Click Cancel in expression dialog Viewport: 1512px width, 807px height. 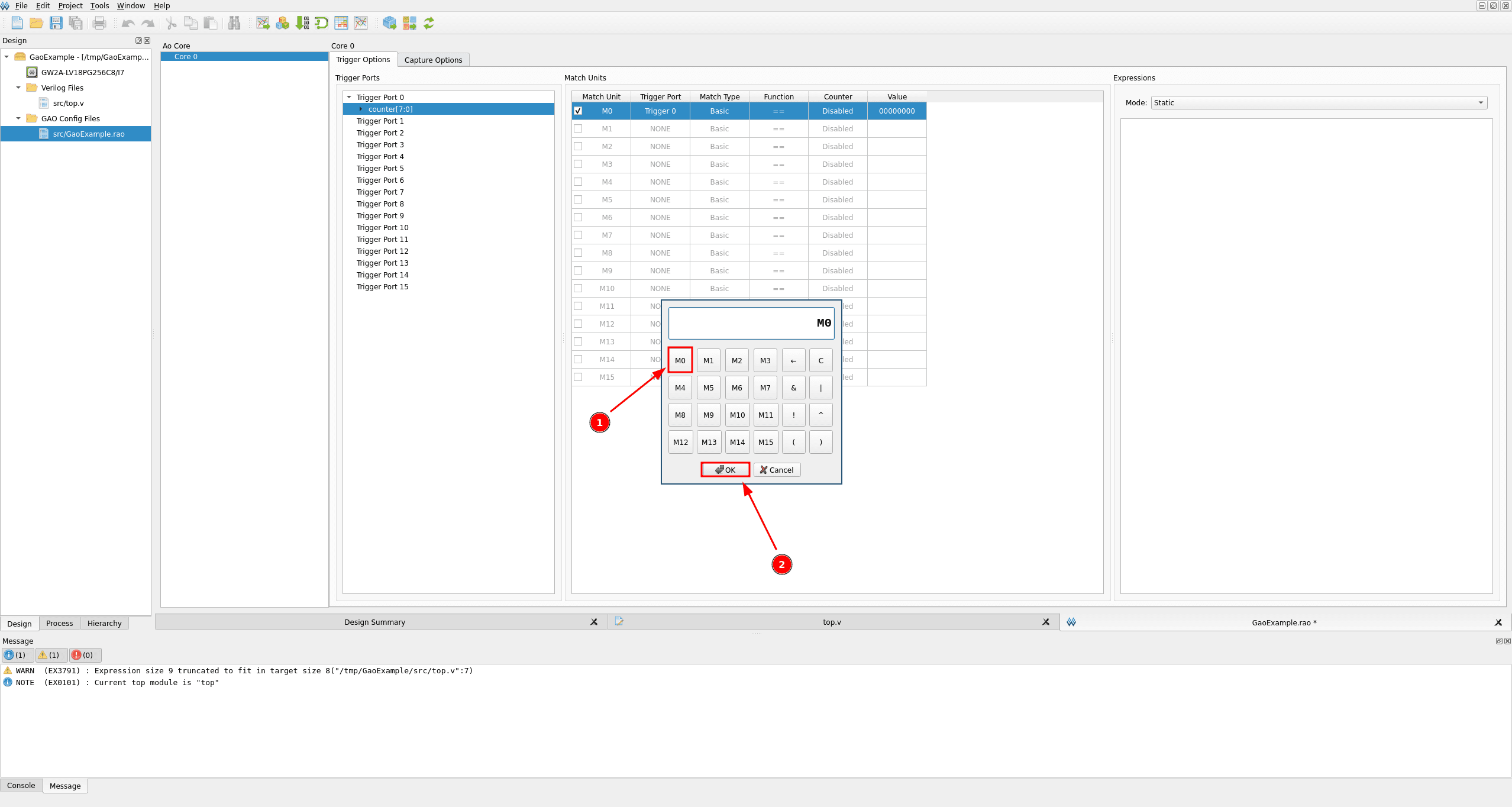pos(777,470)
